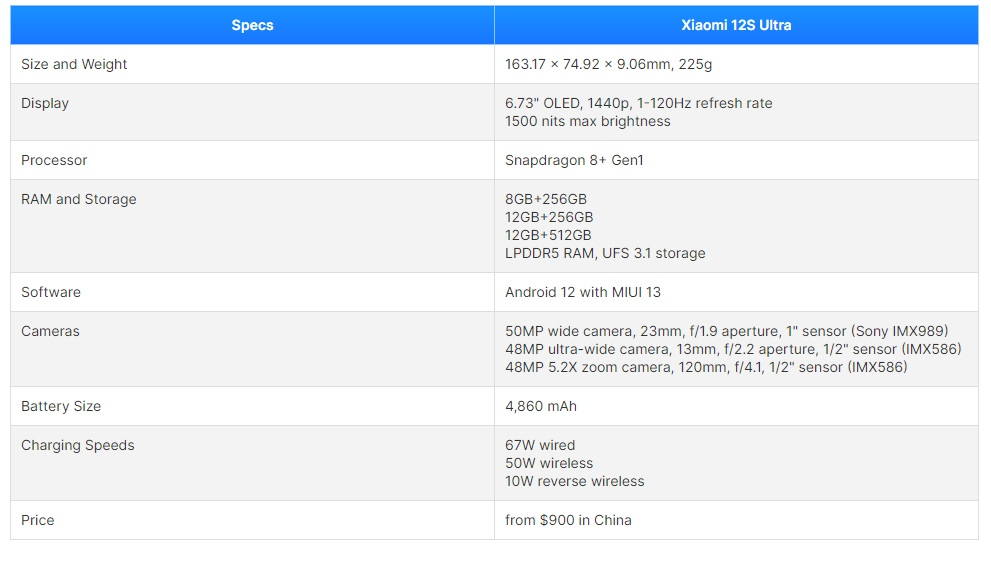Click '1500 nits max brightness' text

point(588,121)
